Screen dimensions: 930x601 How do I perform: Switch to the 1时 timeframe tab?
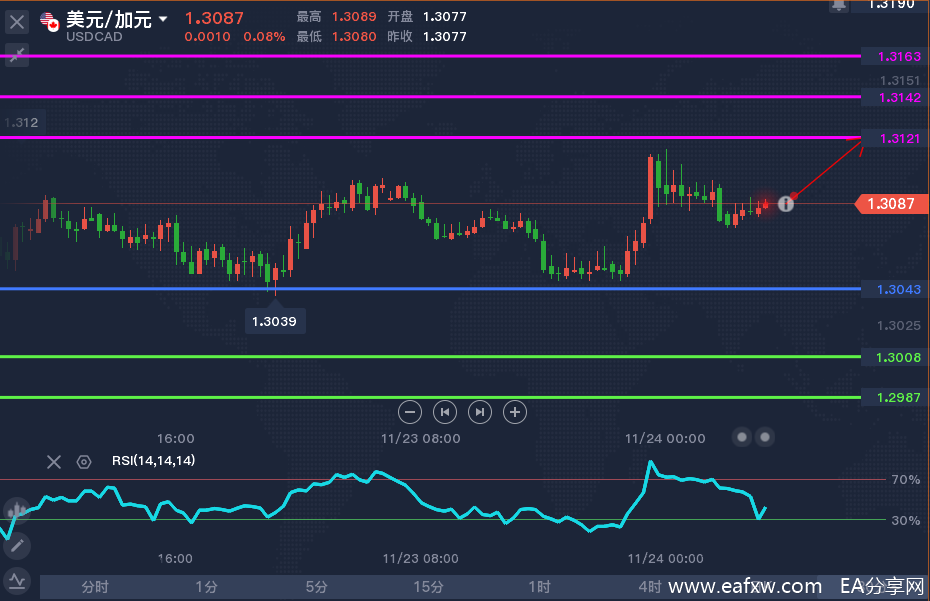538,587
